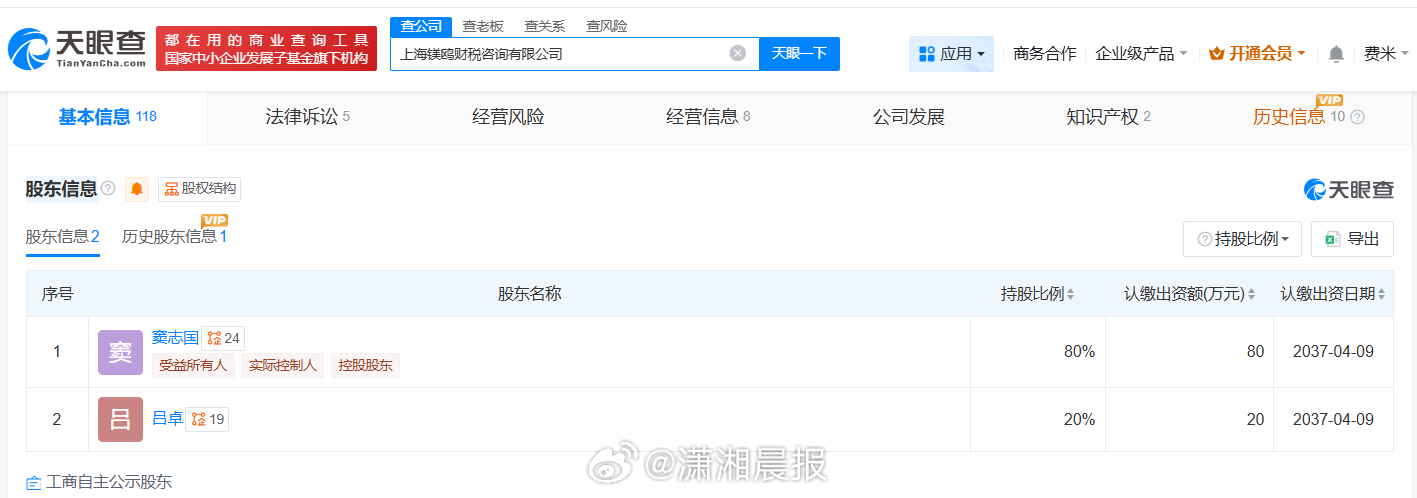Click help icon next to 历史信息 tab

(x=1357, y=117)
